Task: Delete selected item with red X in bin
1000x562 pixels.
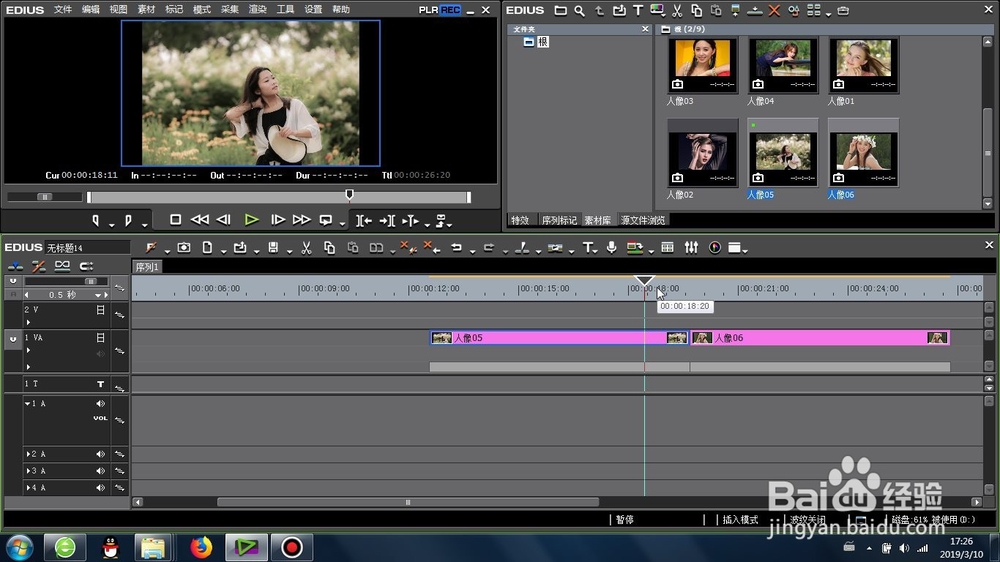Action: pos(774,11)
